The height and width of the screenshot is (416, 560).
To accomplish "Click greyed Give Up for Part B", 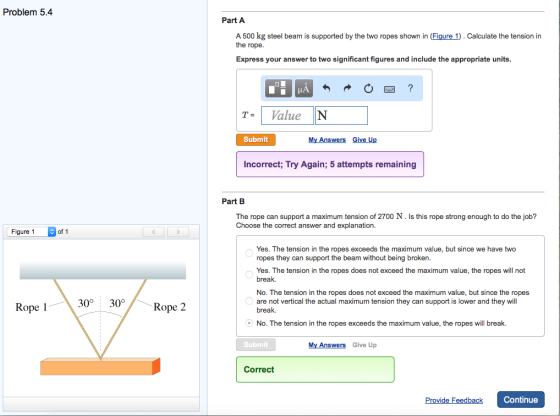I will (364, 345).
